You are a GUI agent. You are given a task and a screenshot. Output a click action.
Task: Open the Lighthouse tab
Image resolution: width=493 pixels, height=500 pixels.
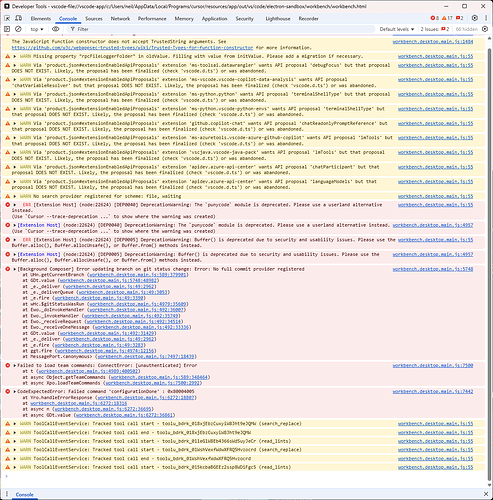[x=278, y=19]
